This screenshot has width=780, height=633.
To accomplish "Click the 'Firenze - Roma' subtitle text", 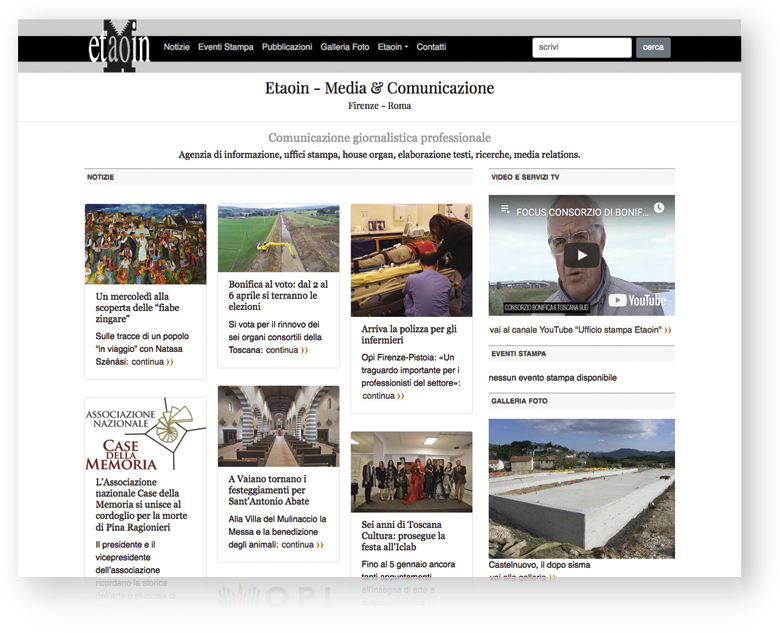I will coord(380,106).
